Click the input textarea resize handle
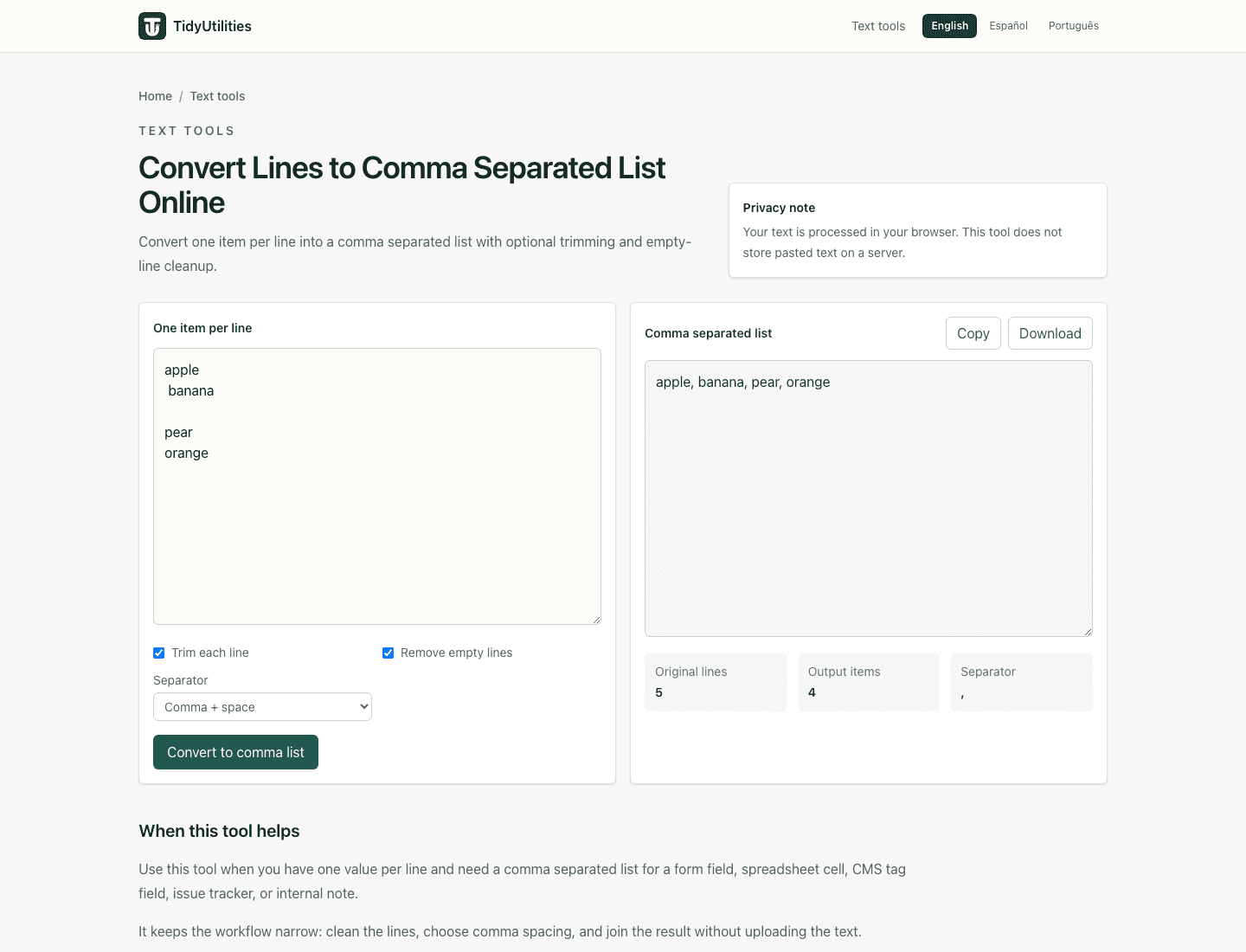Image resolution: width=1246 pixels, height=952 pixels. coord(596,620)
